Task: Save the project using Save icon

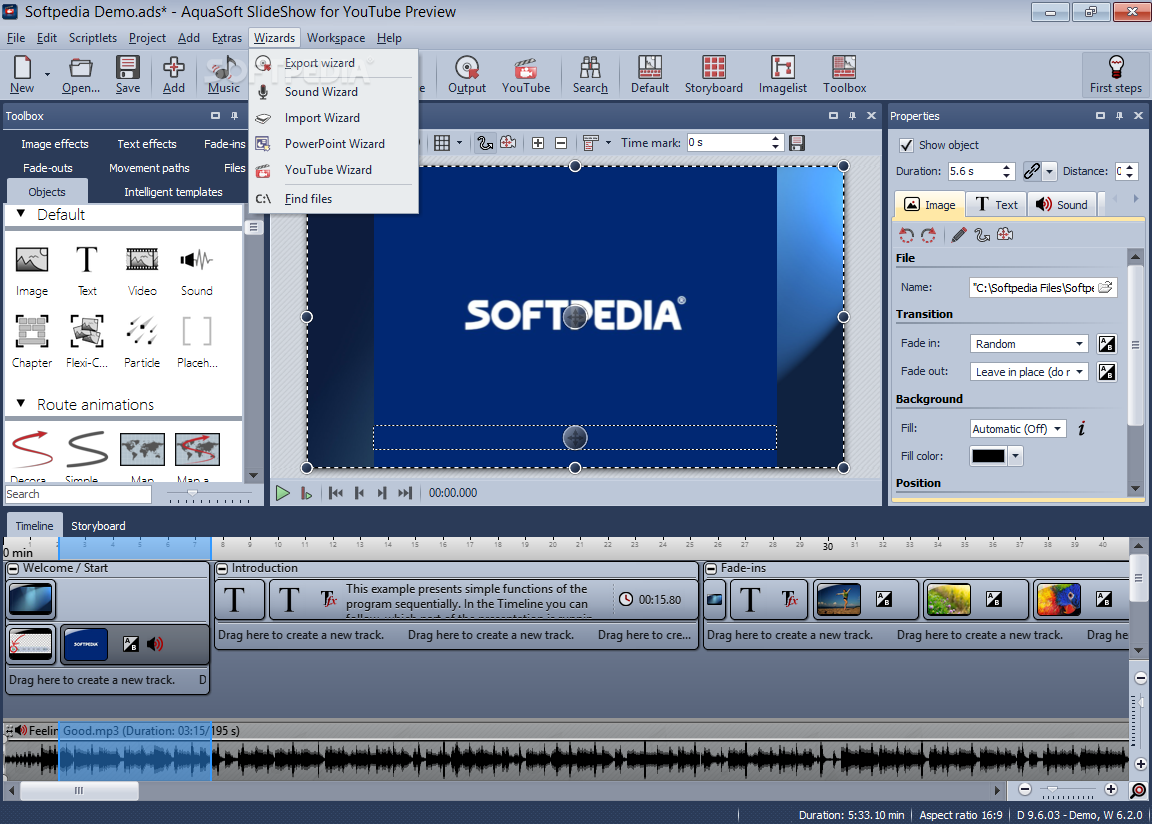Action: pos(128,74)
